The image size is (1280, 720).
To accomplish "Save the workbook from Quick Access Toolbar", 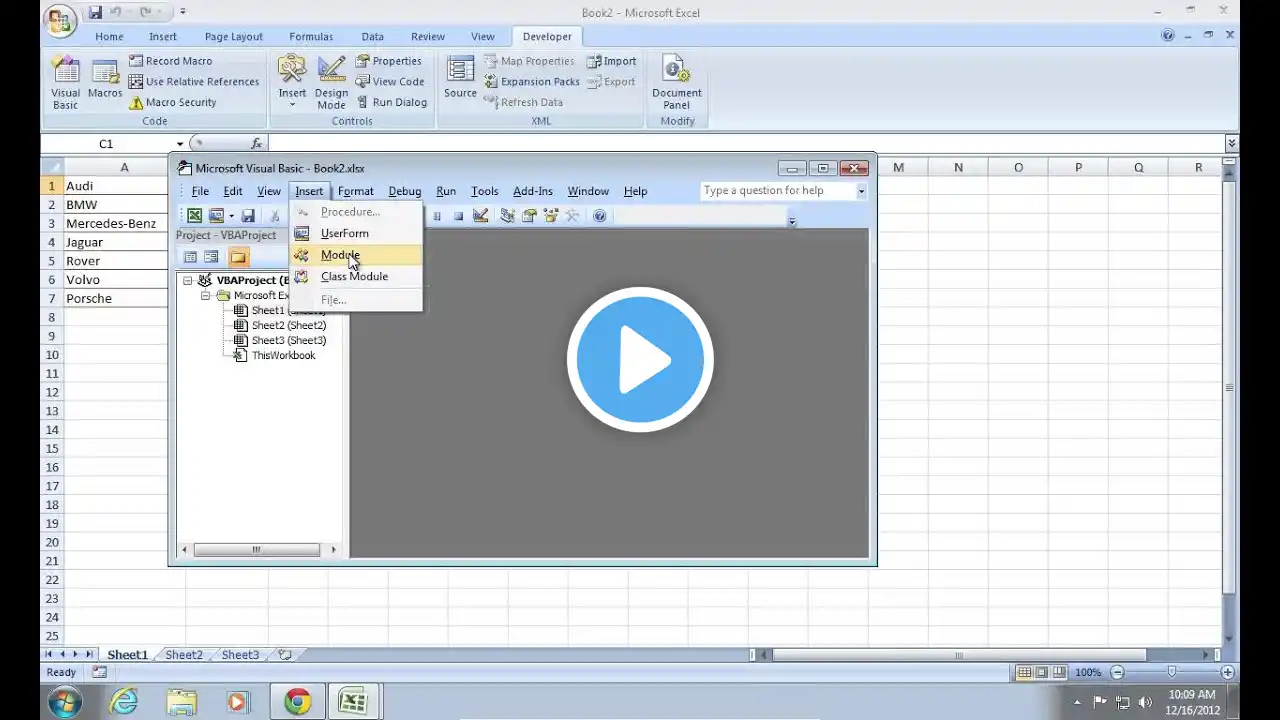I will pyautogui.click(x=95, y=13).
